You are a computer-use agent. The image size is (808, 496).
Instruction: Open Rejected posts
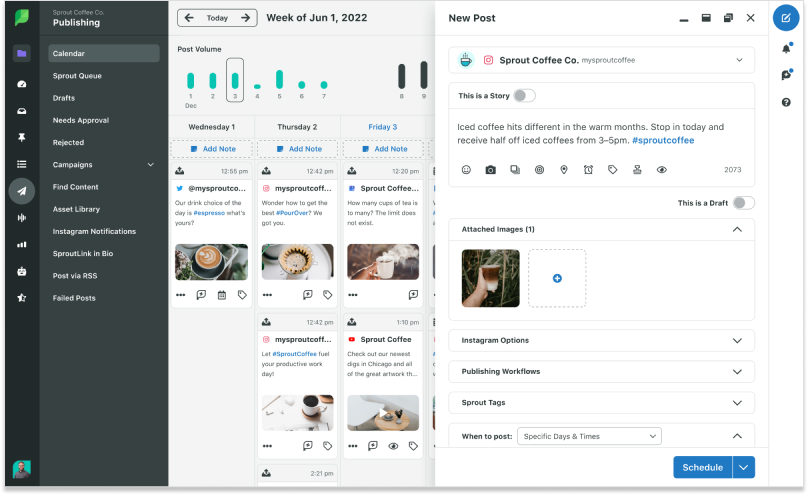click(68, 143)
